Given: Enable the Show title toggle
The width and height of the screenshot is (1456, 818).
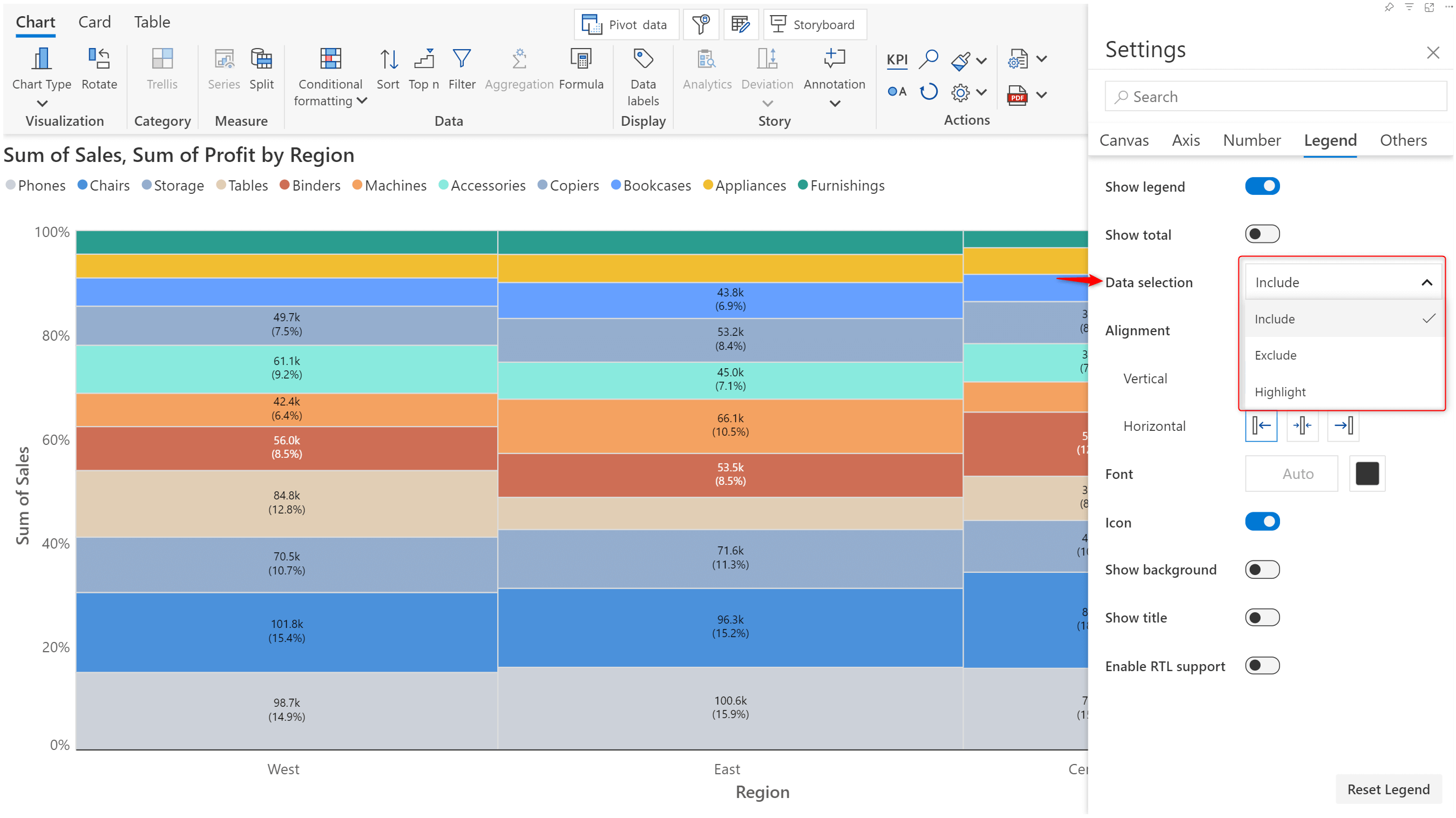Looking at the screenshot, I should 1262,617.
